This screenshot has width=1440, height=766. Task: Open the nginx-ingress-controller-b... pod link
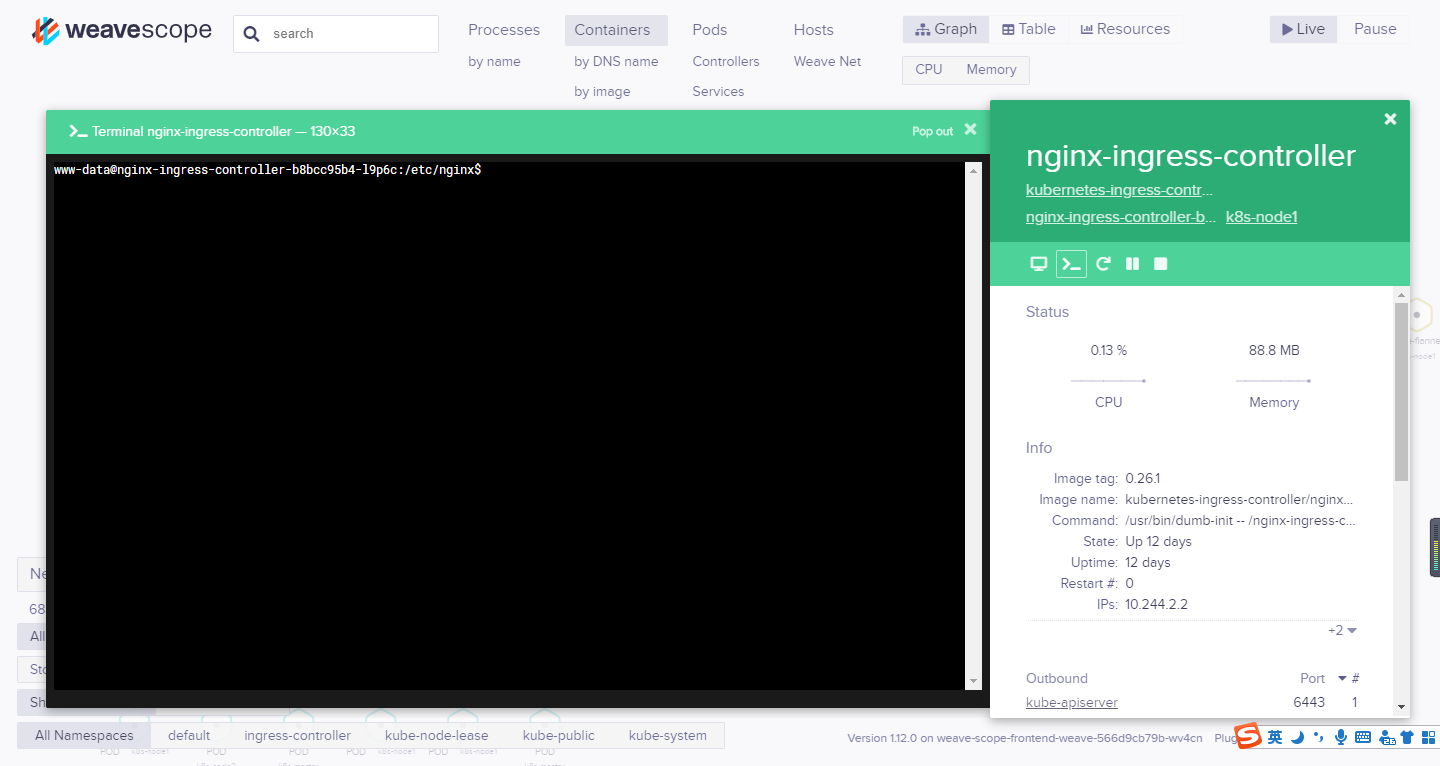point(1121,217)
